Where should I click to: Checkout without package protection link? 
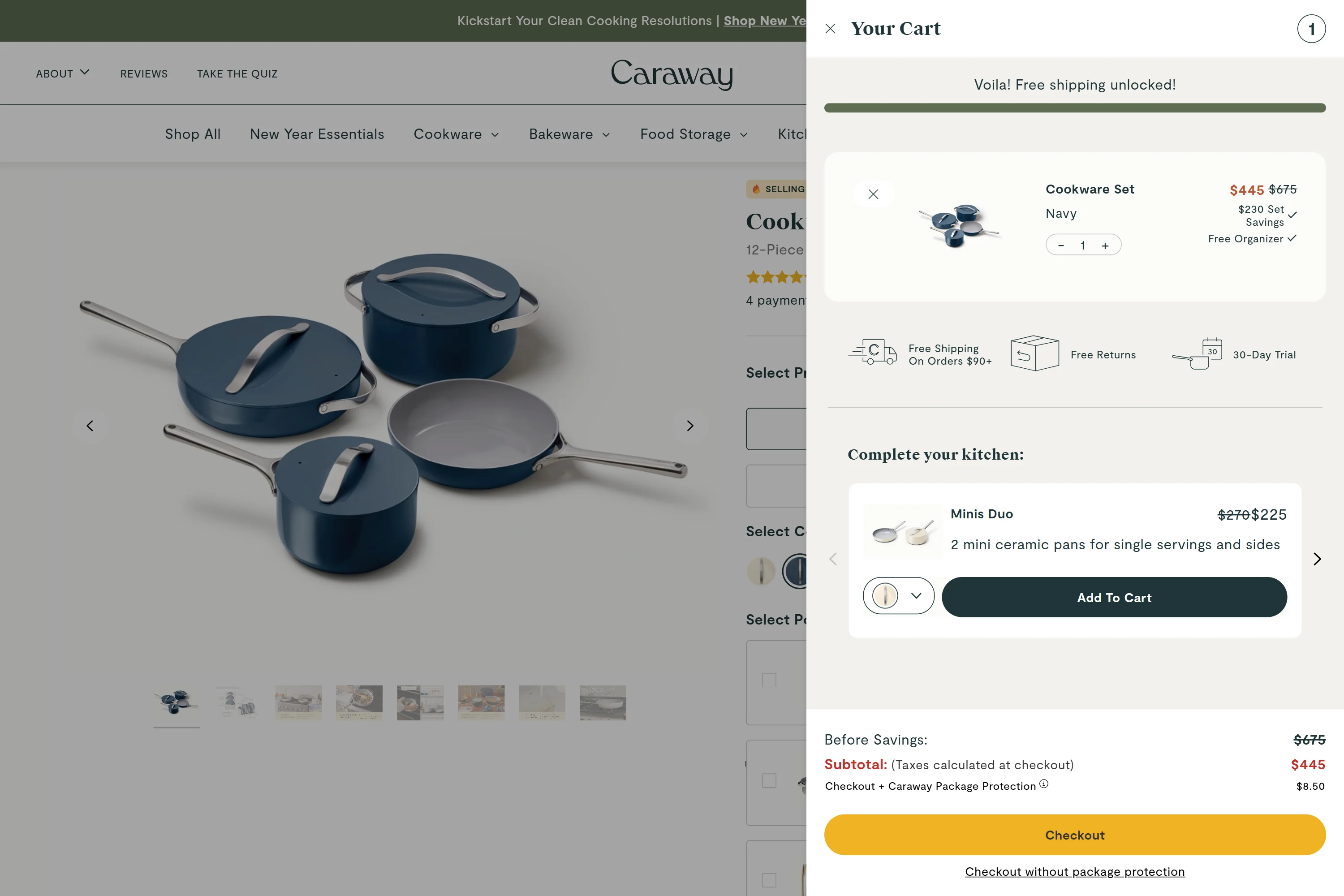click(x=1074, y=871)
